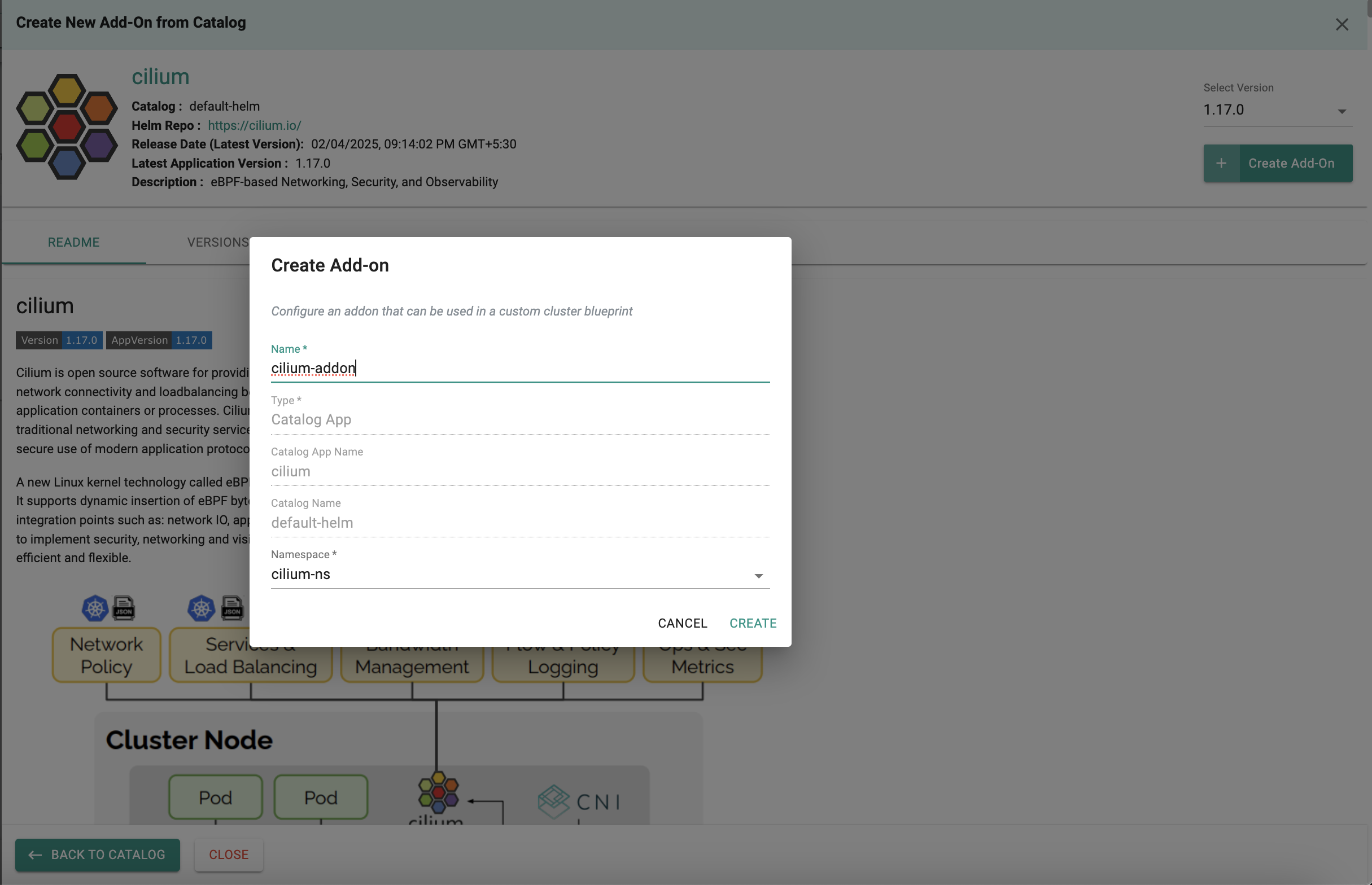The width and height of the screenshot is (1372, 885).
Task: Click BACK TO CATALOG button
Action: [97, 855]
